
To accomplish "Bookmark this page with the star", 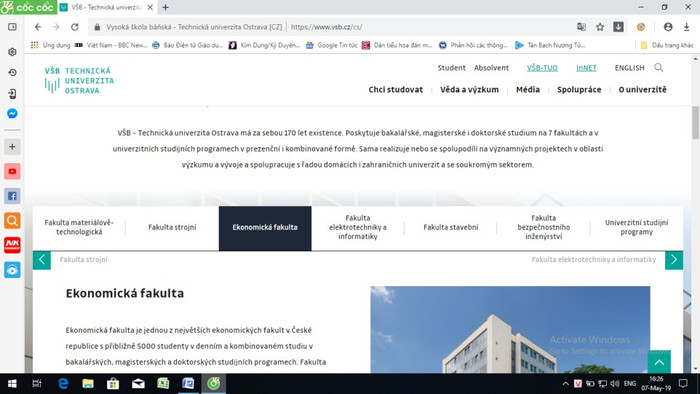I will point(600,27).
